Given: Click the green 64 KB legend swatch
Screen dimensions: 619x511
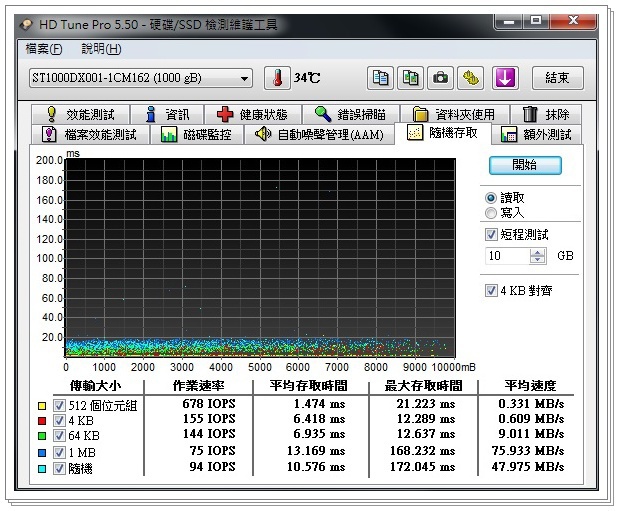Looking at the screenshot, I should pyautogui.click(x=42, y=436).
